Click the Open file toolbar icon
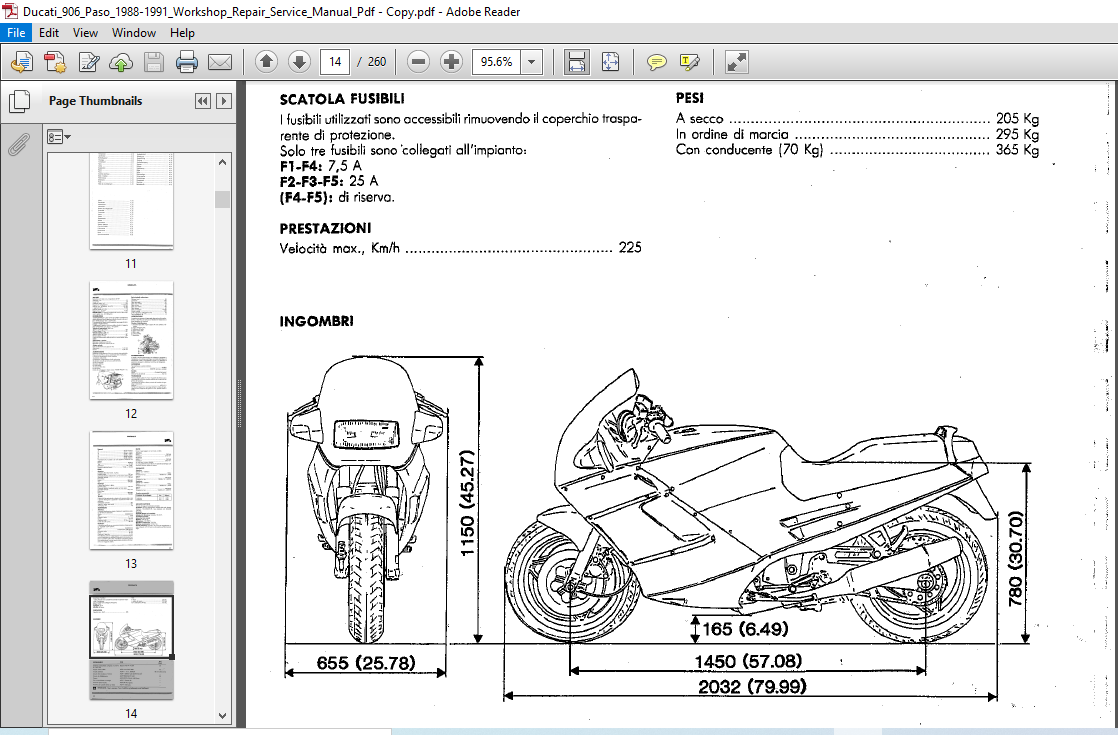 [x=21, y=62]
